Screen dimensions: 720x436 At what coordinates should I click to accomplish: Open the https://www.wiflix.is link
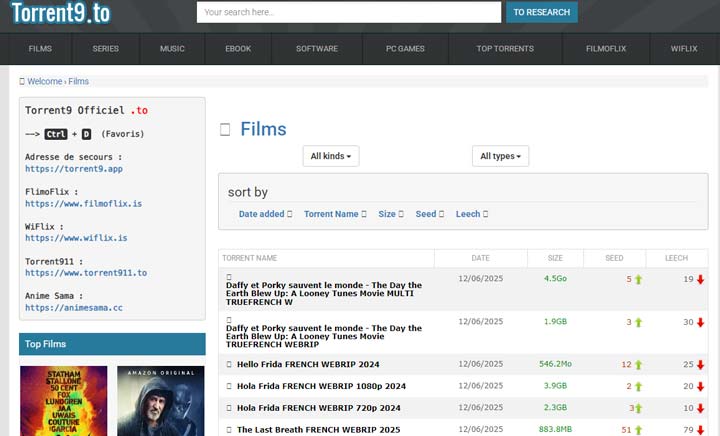coord(76,238)
